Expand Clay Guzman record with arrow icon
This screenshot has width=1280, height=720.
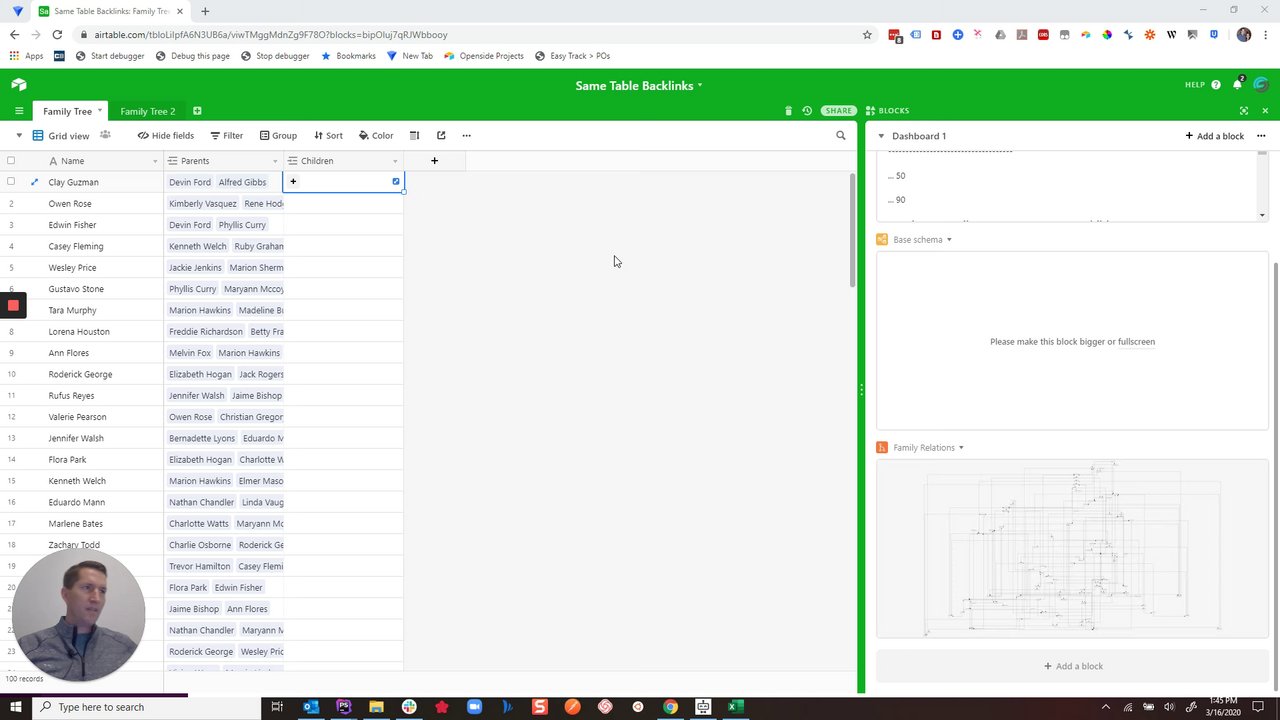pos(34,182)
